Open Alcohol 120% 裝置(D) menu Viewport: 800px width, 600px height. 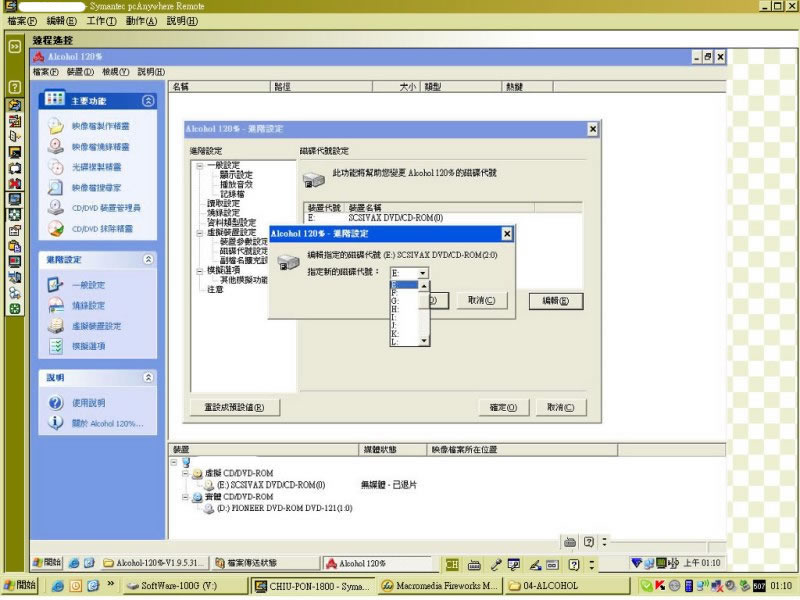pos(80,72)
